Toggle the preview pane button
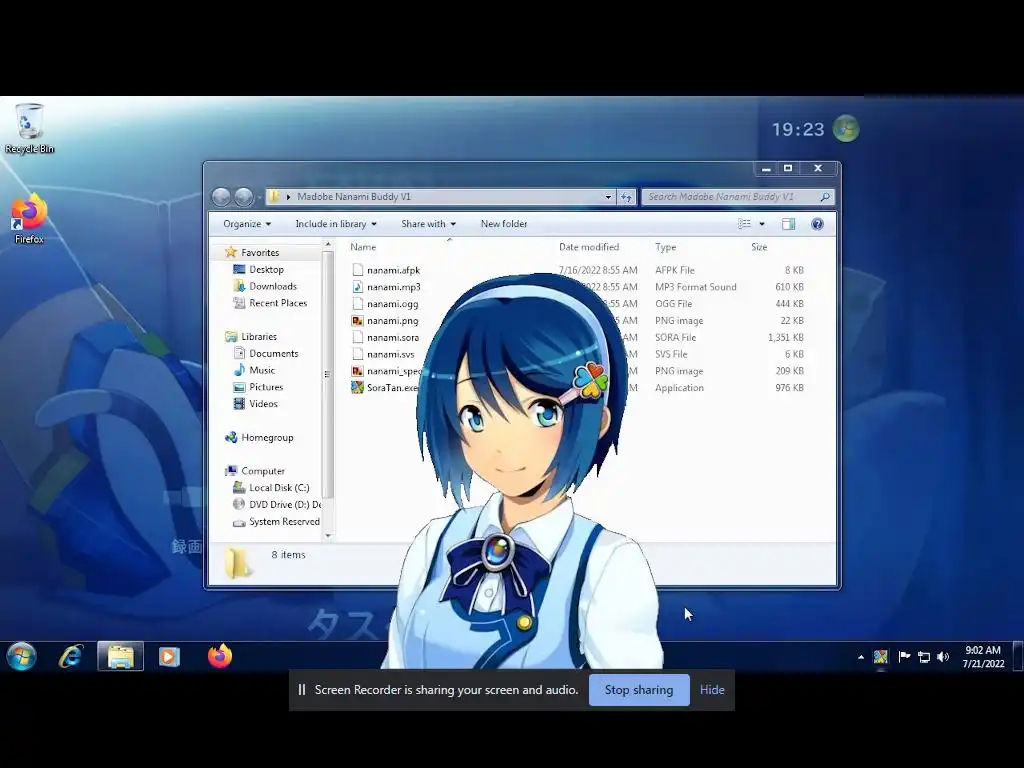The width and height of the screenshot is (1024, 768). (788, 224)
